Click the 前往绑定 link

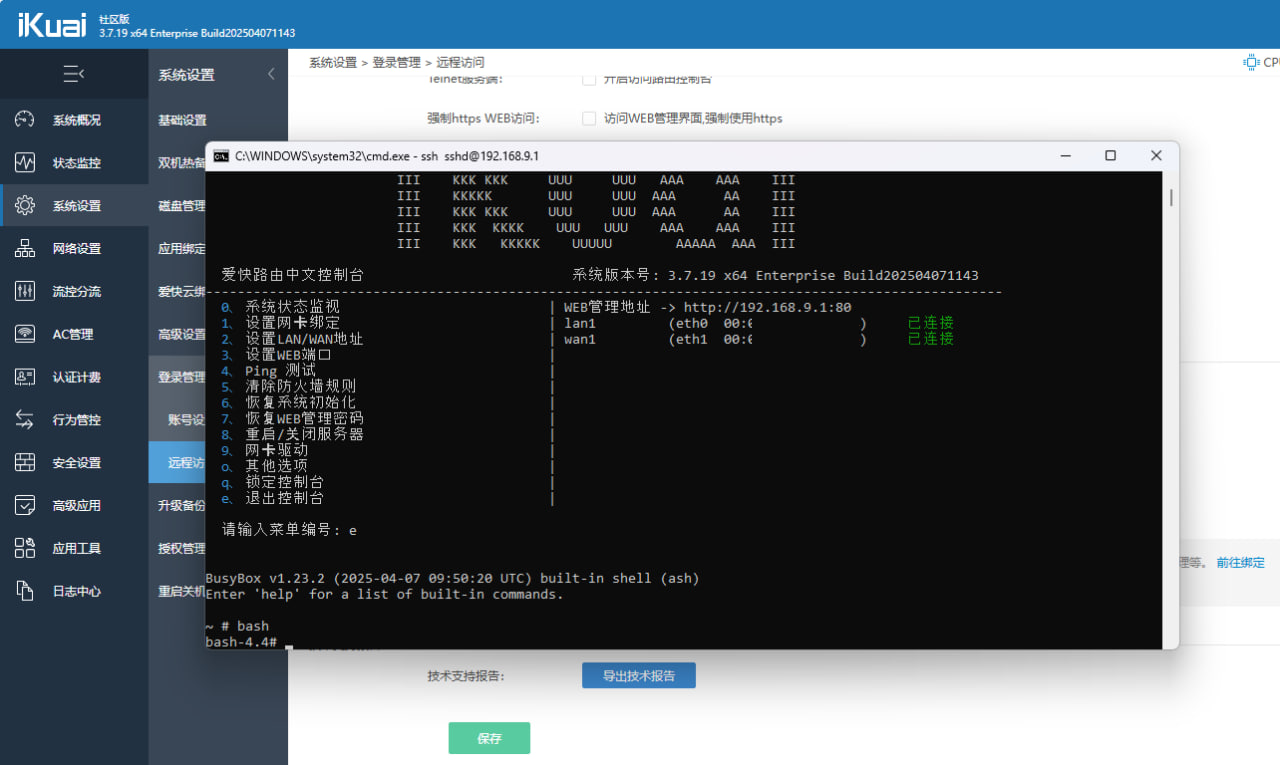[x=1240, y=563]
